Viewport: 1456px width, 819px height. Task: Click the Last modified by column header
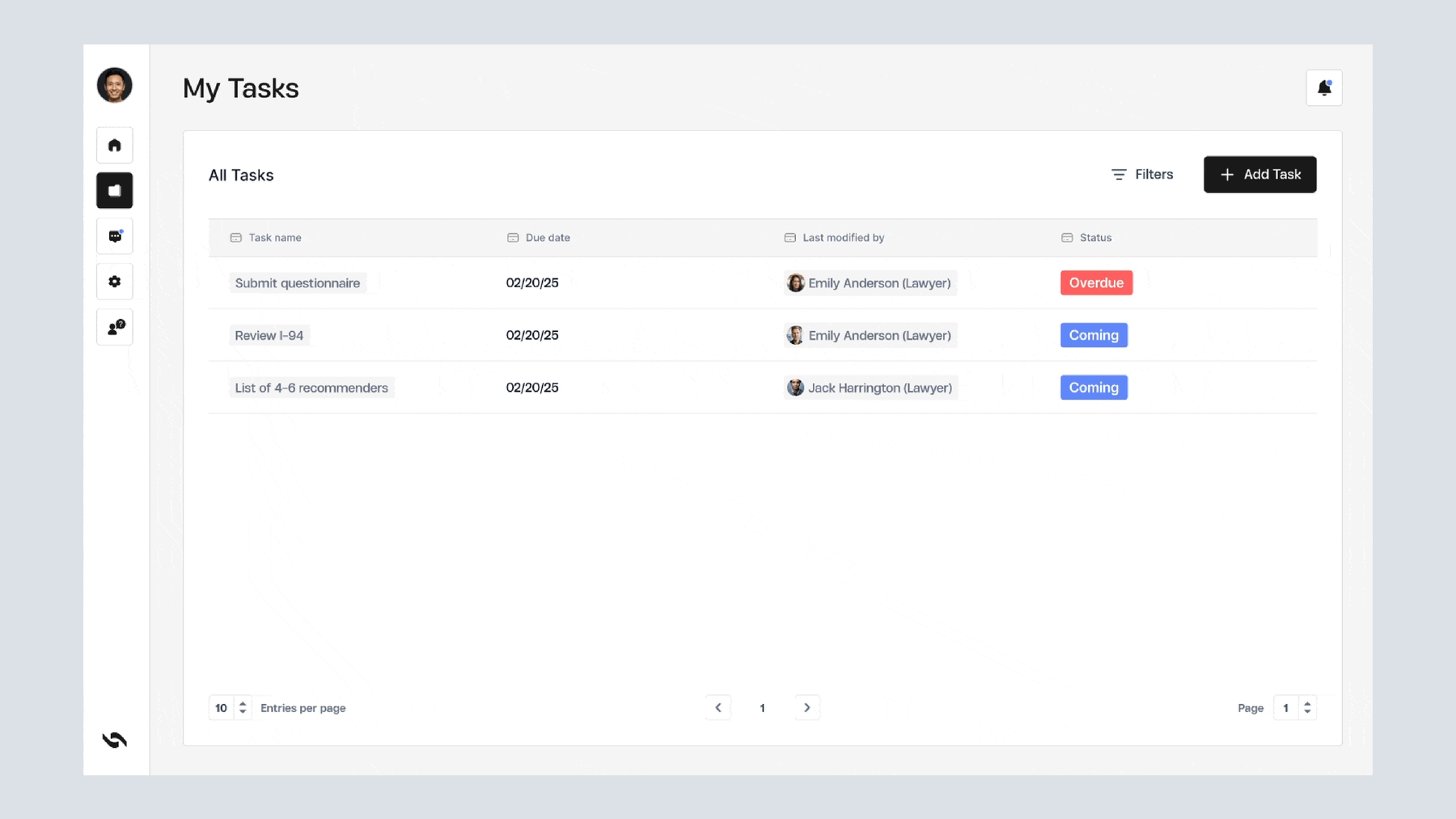(843, 238)
